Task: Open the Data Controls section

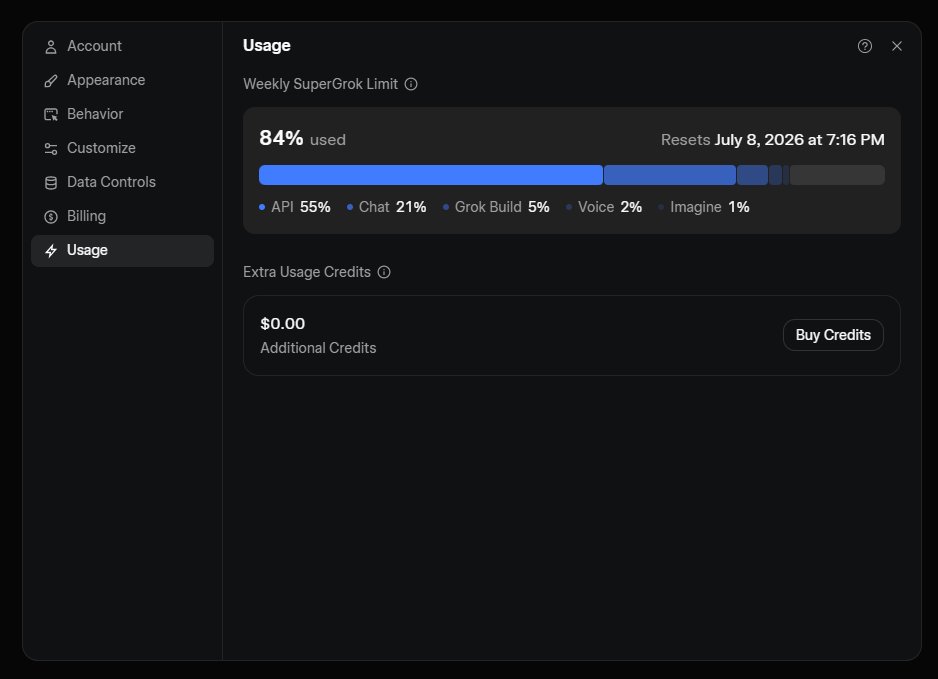Action: click(122, 182)
